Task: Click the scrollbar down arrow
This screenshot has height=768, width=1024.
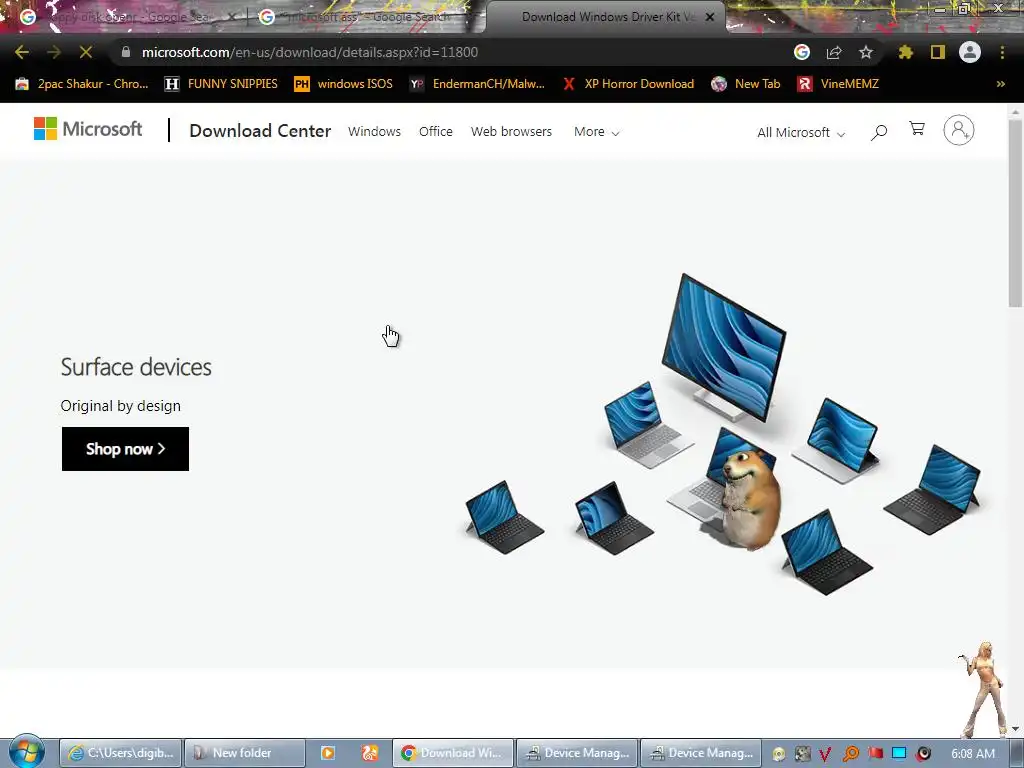Action: tap(1015, 729)
